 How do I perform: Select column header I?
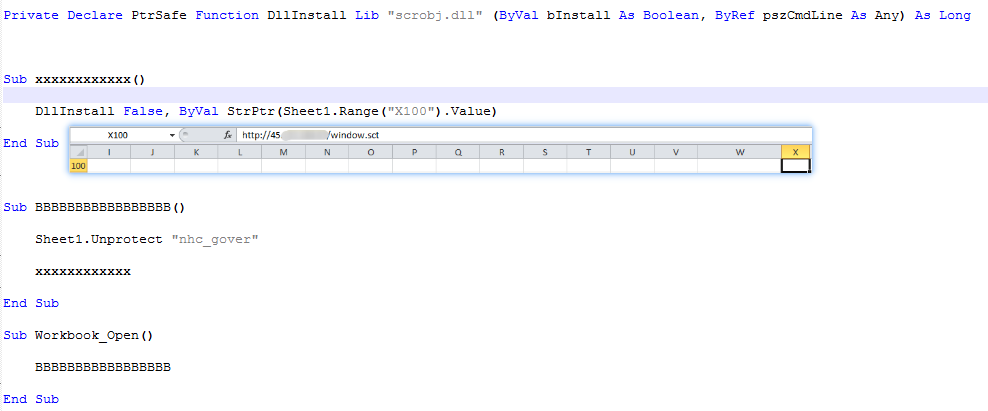click(110, 152)
